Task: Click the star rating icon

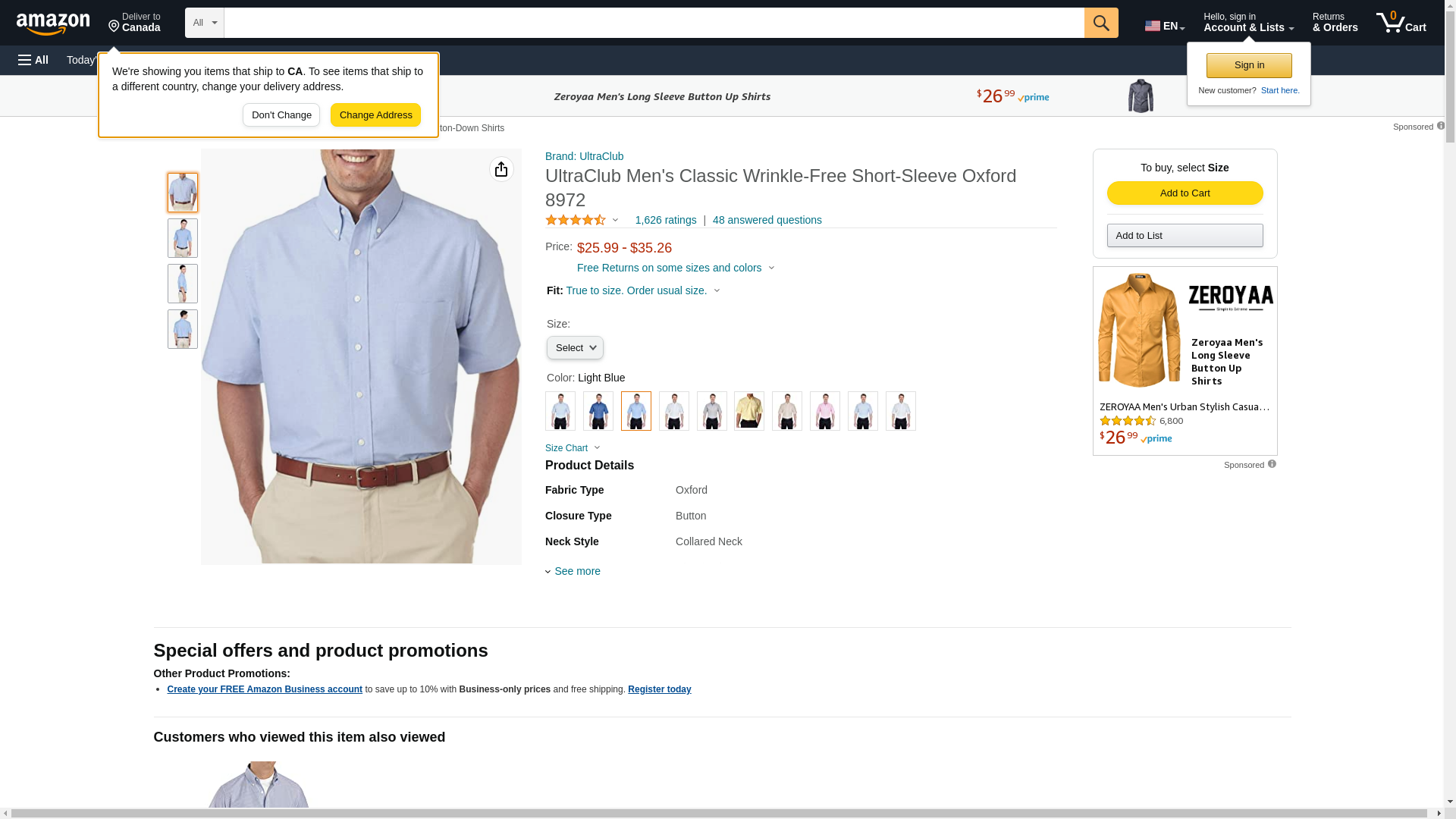Action: click(x=576, y=220)
